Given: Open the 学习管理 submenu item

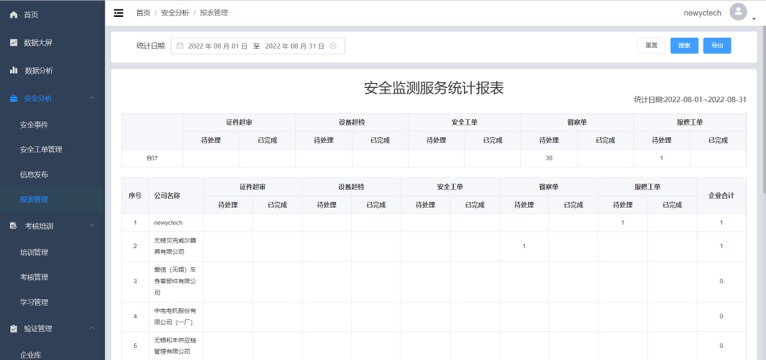Looking at the screenshot, I should click(x=52, y=302).
